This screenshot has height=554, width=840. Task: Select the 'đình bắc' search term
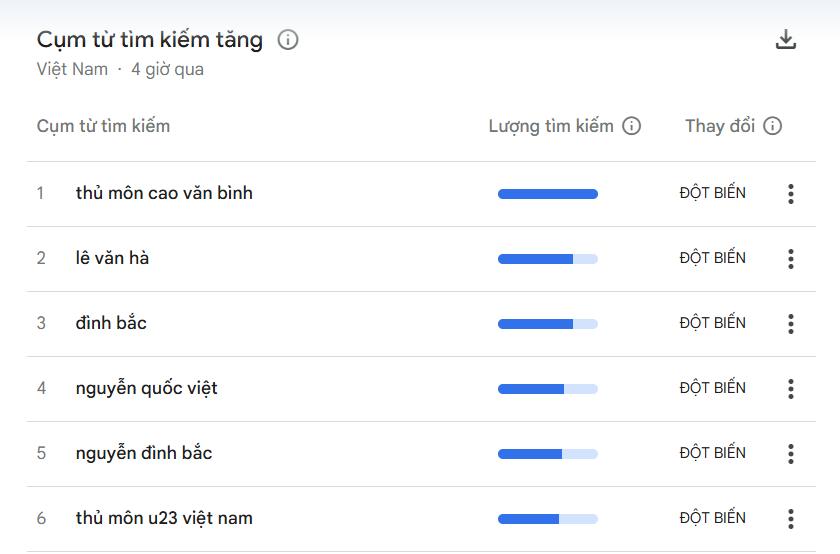click(x=111, y=323)
